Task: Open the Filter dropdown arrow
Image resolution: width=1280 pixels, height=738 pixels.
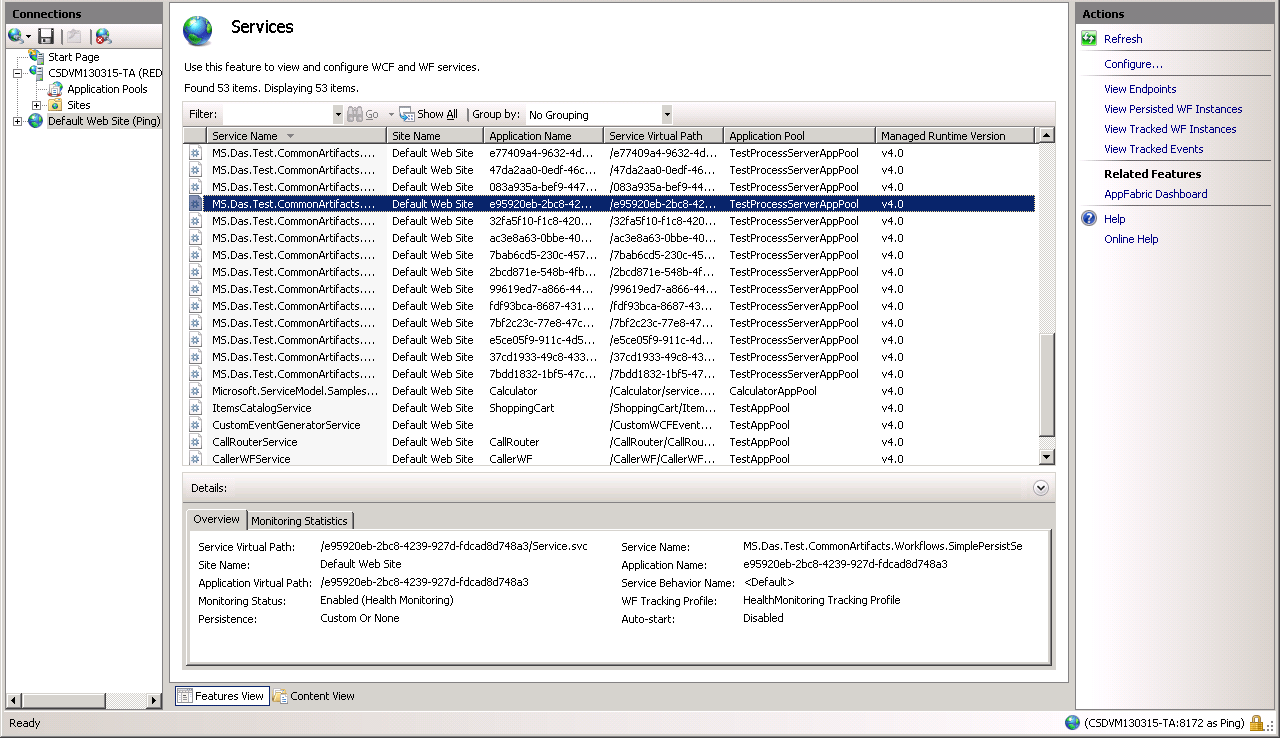Action: point(337,115)
